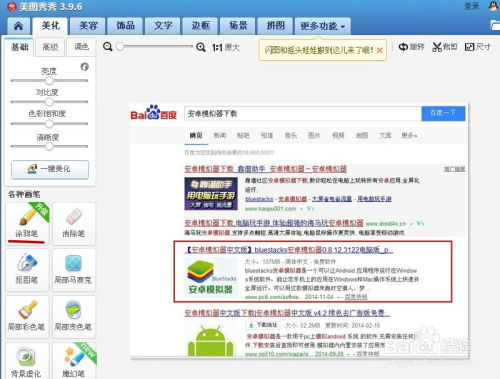Select the 调色 sub-tab
The height and width of the screenshot is (379, 500).
pos(81,47)
